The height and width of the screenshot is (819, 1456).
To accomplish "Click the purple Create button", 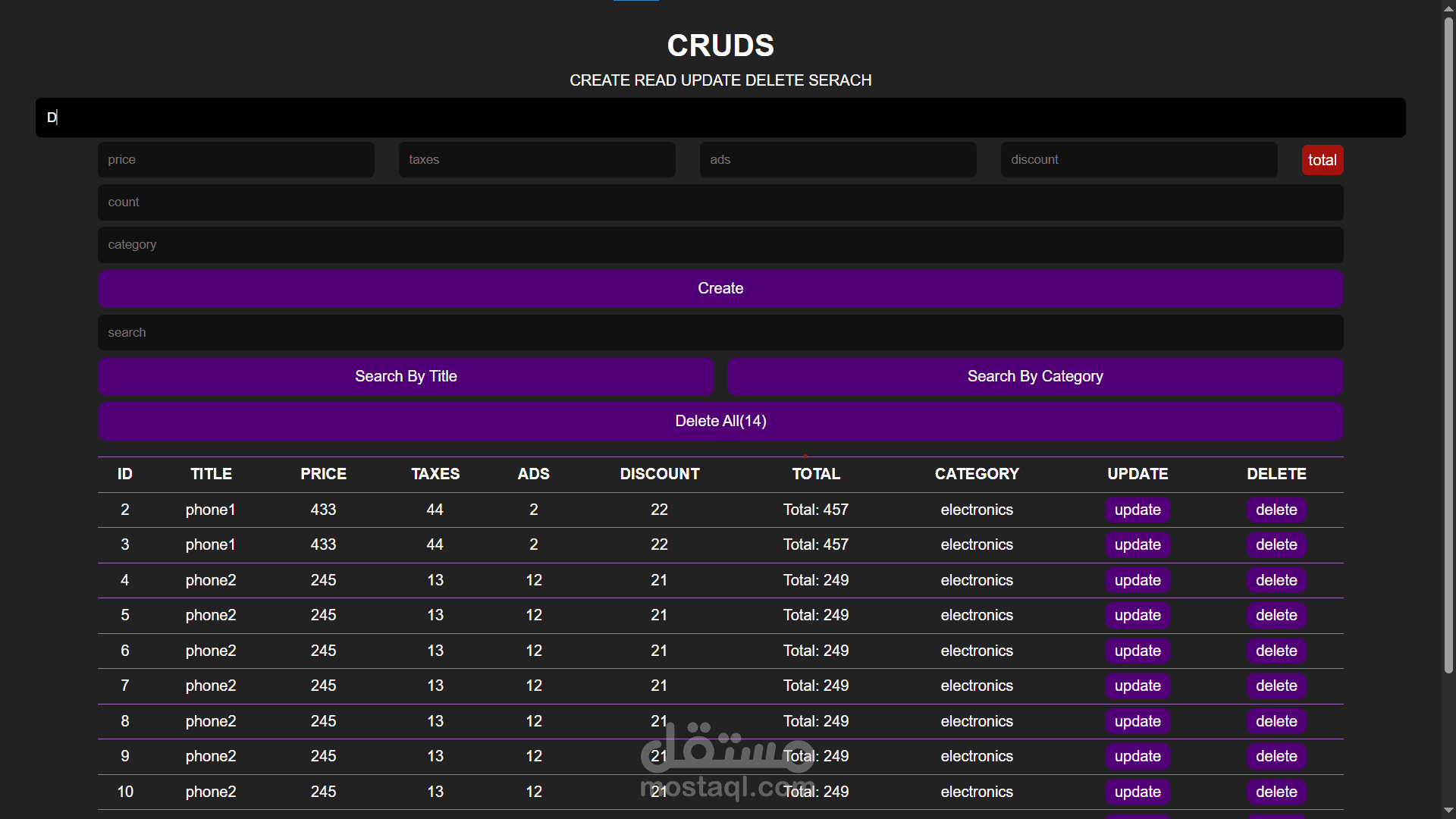I will [x=720, y=288].
